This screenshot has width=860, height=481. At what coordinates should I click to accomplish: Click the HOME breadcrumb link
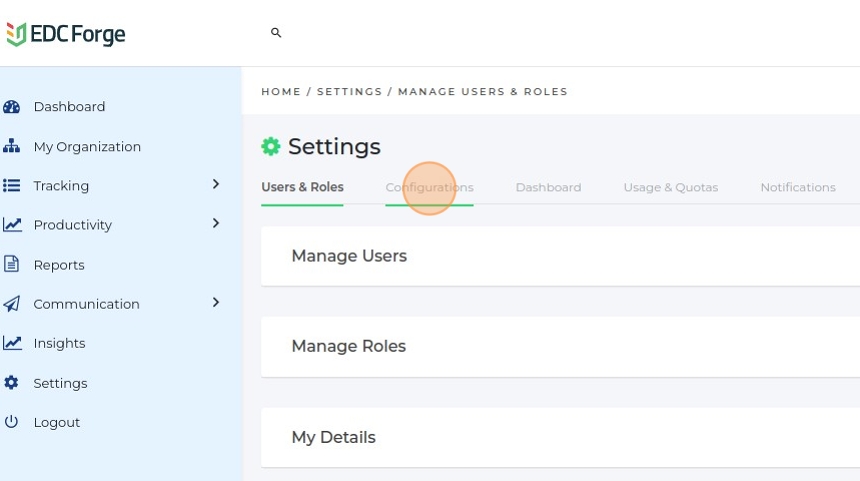281,91
